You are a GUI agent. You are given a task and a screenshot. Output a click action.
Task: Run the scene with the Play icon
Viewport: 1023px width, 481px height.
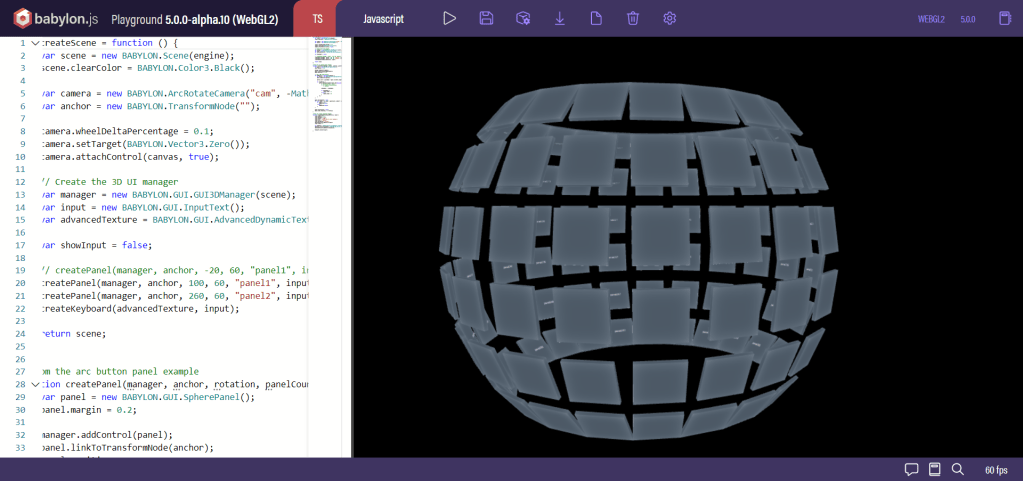tap(449, 19)
